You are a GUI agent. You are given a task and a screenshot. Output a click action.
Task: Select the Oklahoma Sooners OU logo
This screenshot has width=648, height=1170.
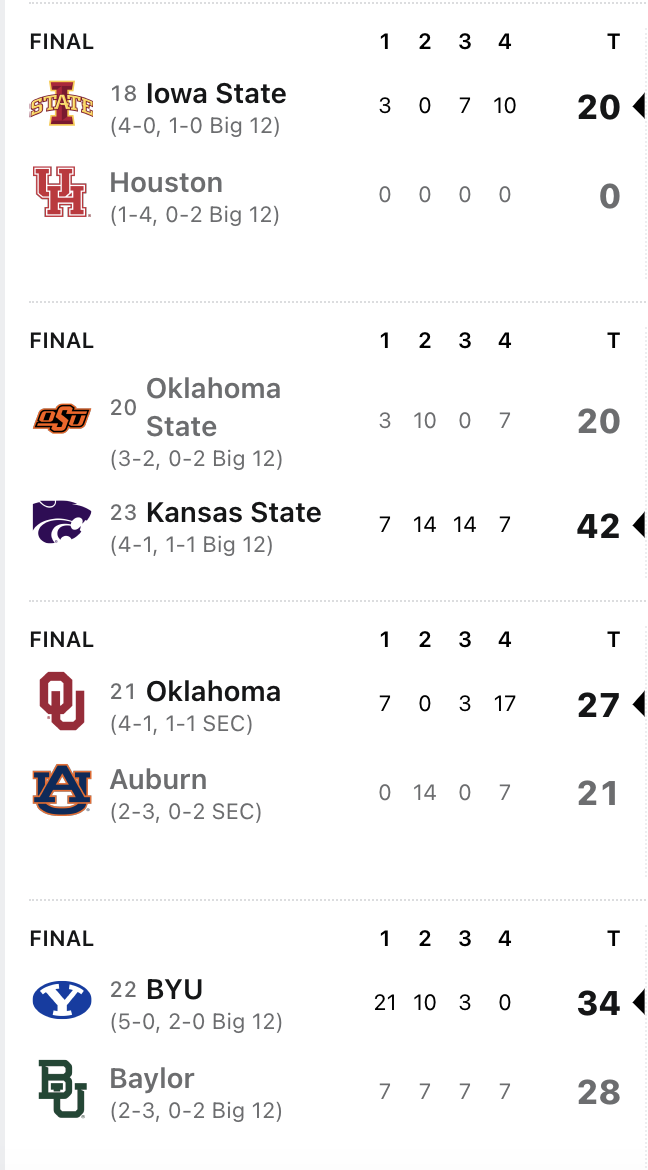61,701
